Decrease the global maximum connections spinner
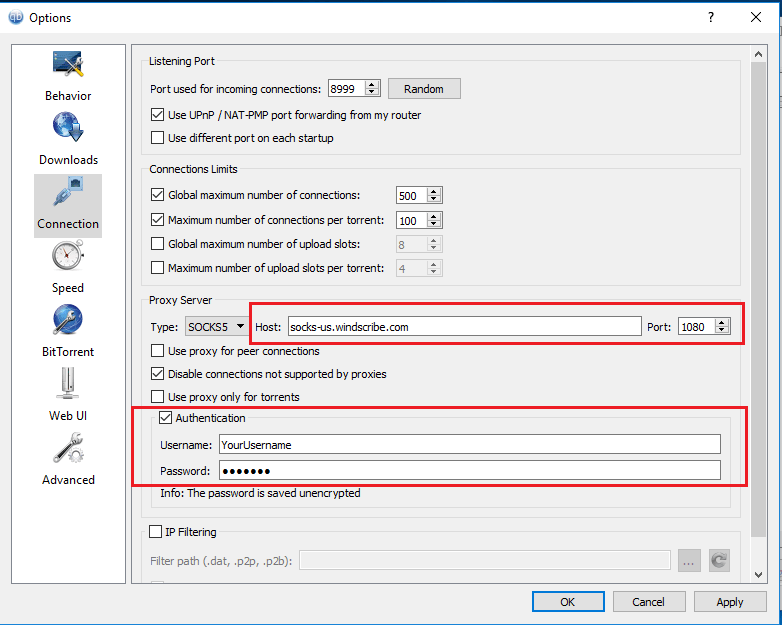 [x=433, y=199]
